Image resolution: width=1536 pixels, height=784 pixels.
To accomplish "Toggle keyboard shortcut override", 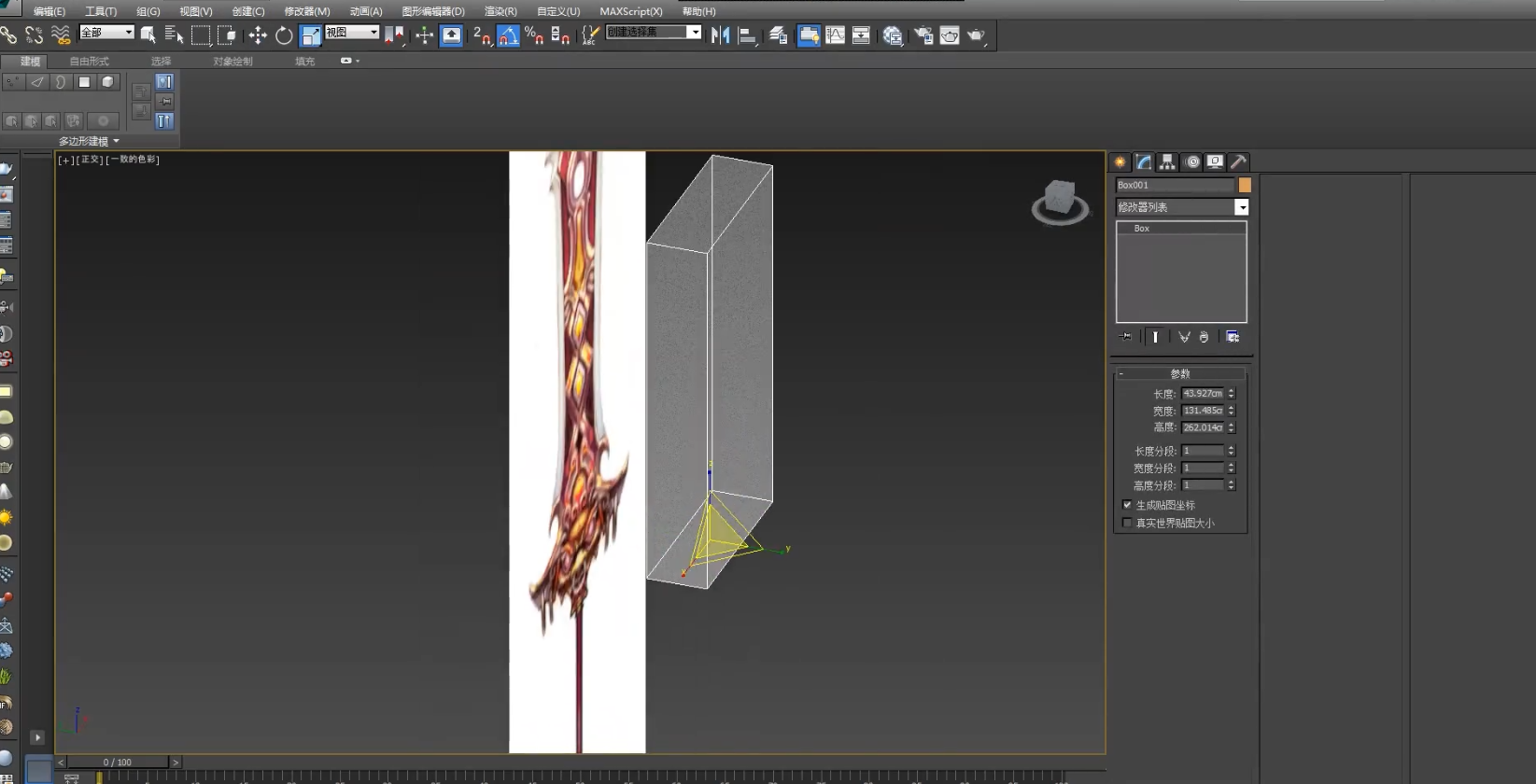I will pyautogui.click(x=451, y=35).
